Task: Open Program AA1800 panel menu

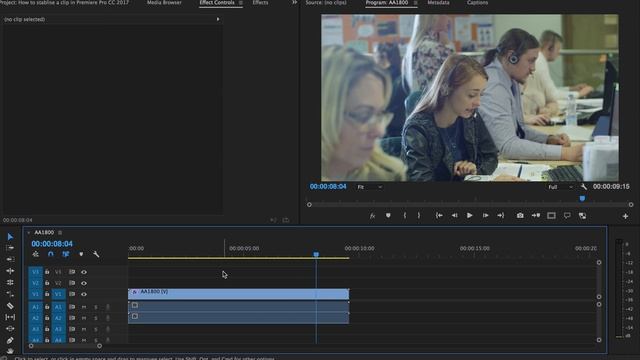Action: coord(416,3)
